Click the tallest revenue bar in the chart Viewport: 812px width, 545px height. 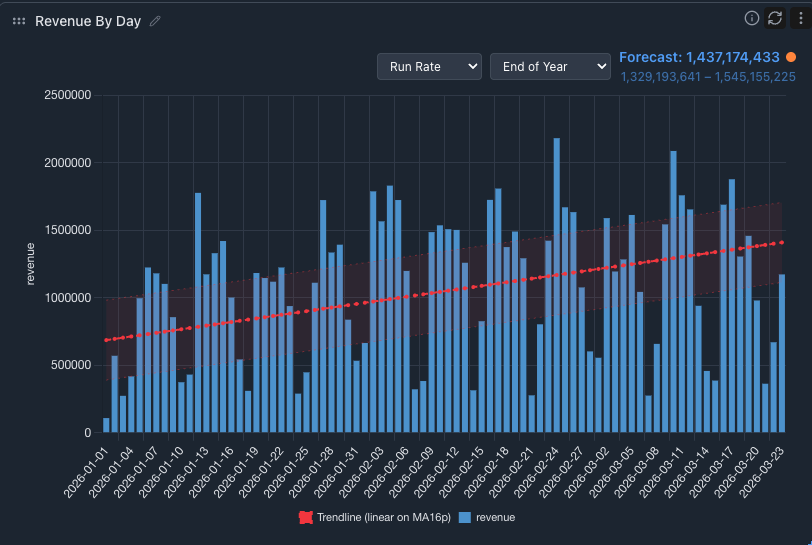[x=557, y=285]
